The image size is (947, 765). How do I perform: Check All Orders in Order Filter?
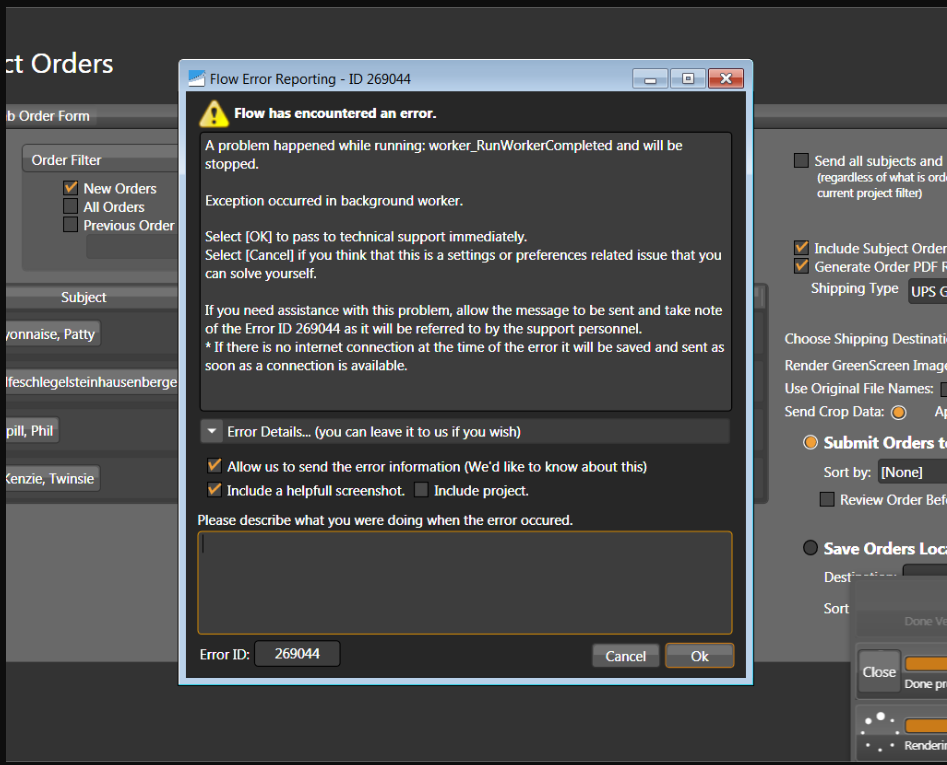(71, 206)
